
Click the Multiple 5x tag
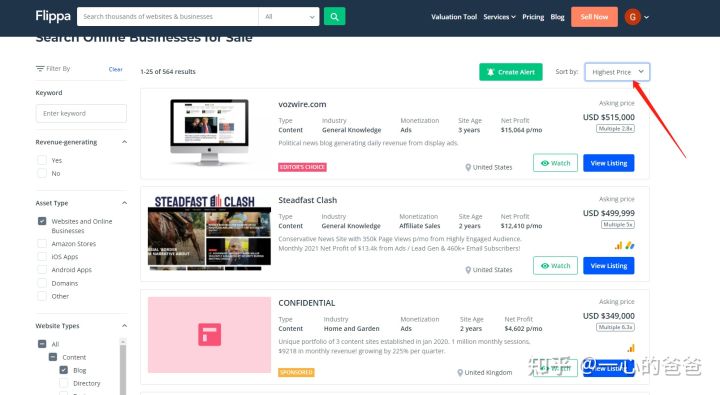pyautogui.click(x=618, y=225)
